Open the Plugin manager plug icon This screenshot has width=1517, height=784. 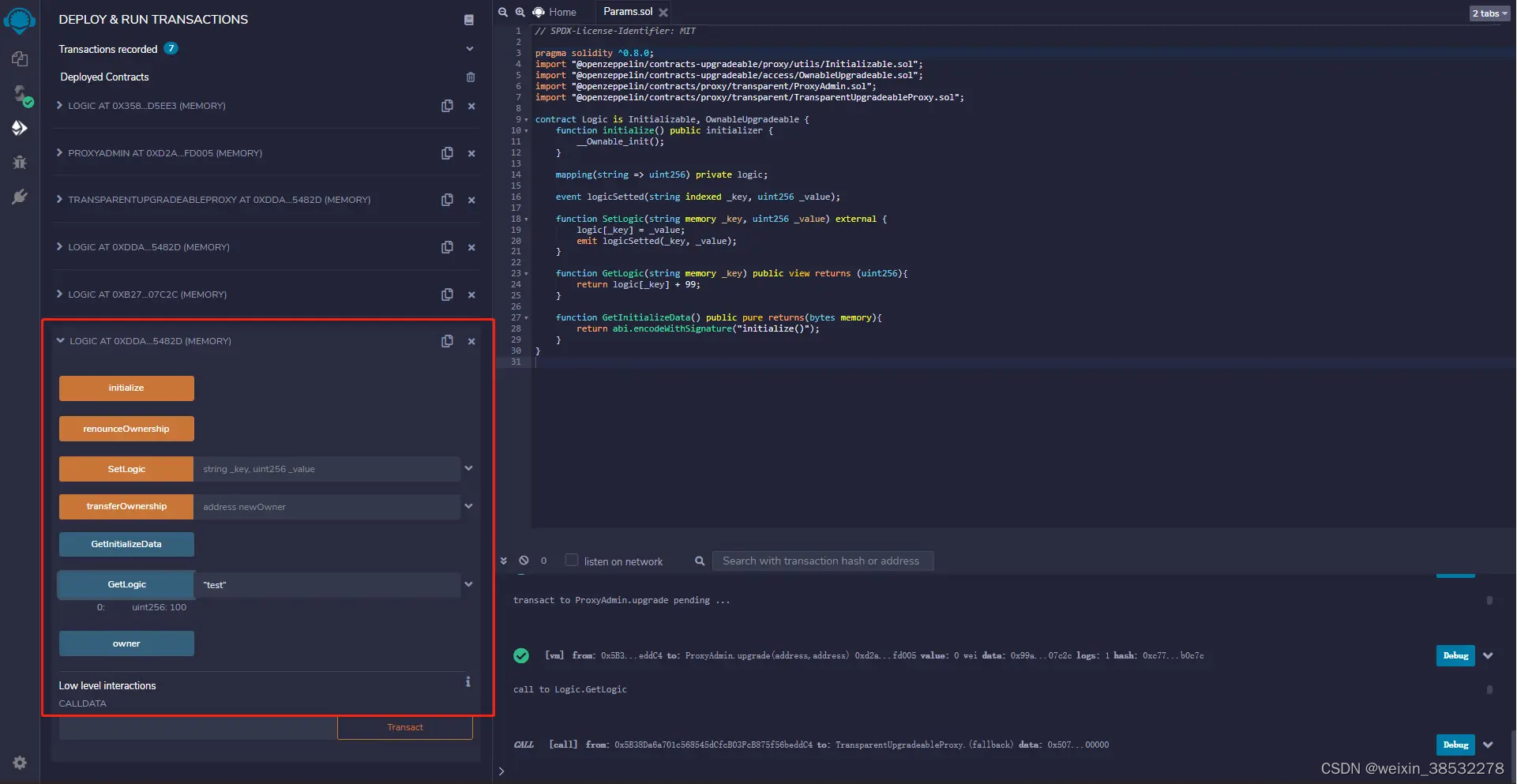tap(20, 196)
